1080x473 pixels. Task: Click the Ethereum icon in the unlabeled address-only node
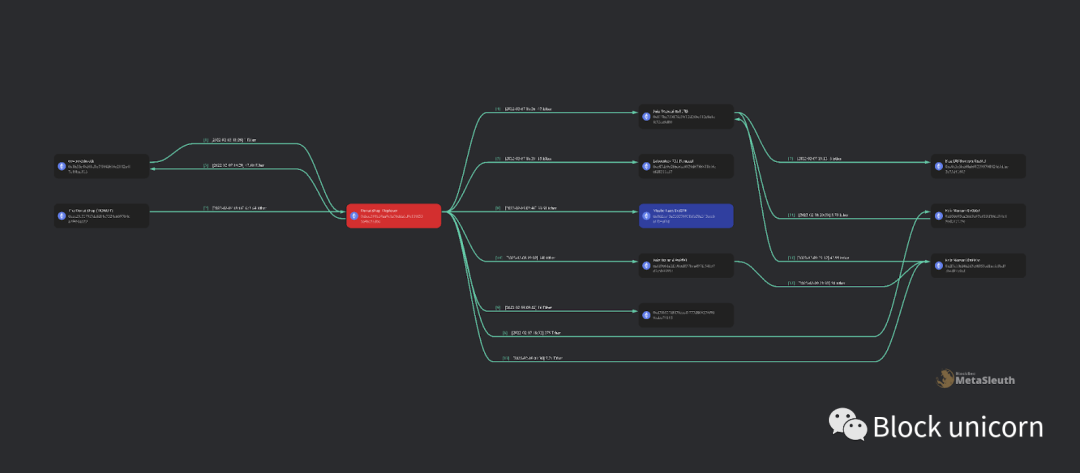click(x=647, y=315)
